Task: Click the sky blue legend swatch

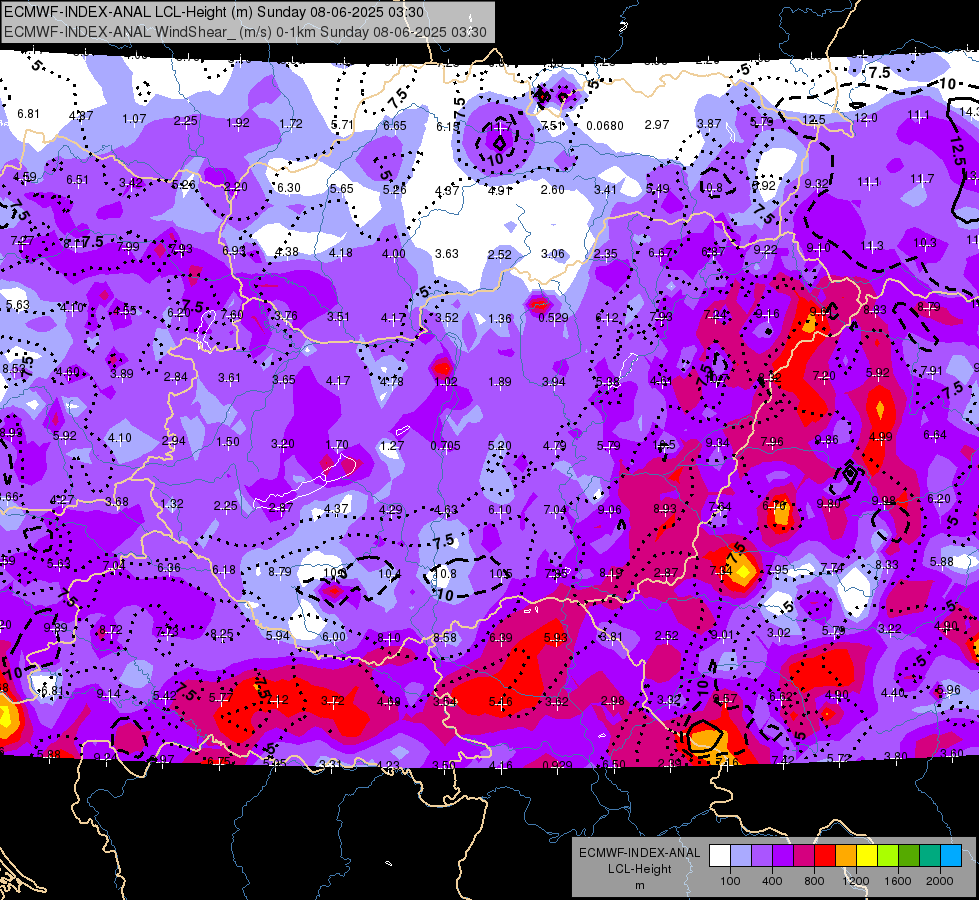Action: pyautogui.click(x=951, y=856)
